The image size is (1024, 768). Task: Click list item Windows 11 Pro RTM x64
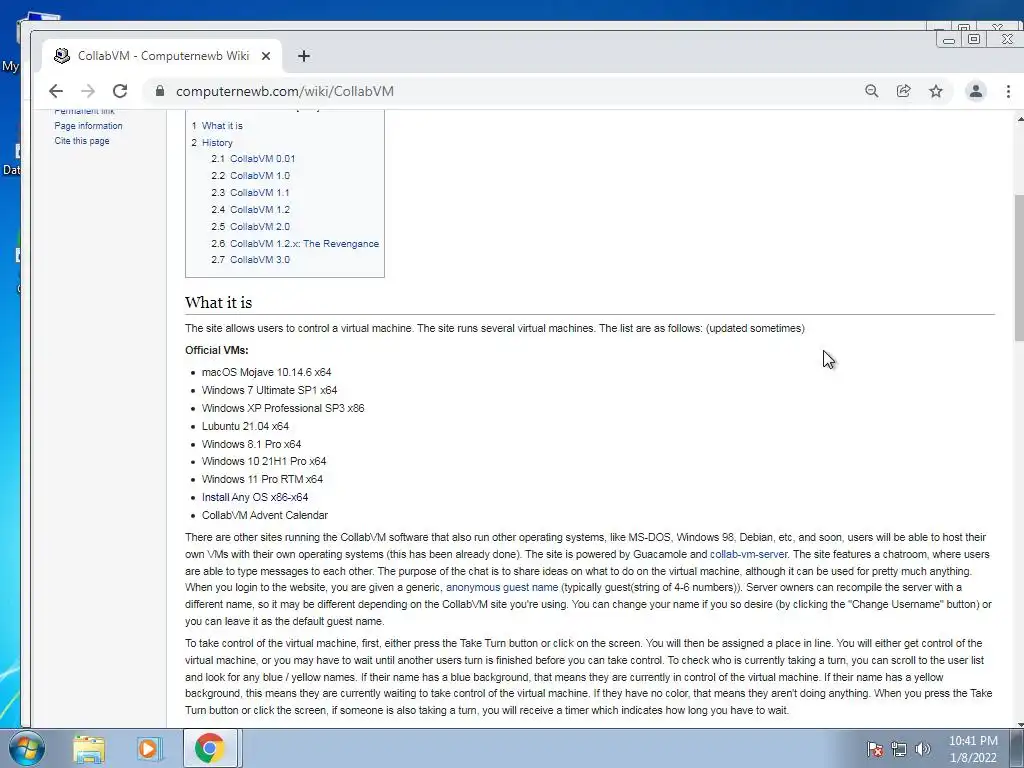click(x=262, y=479)
